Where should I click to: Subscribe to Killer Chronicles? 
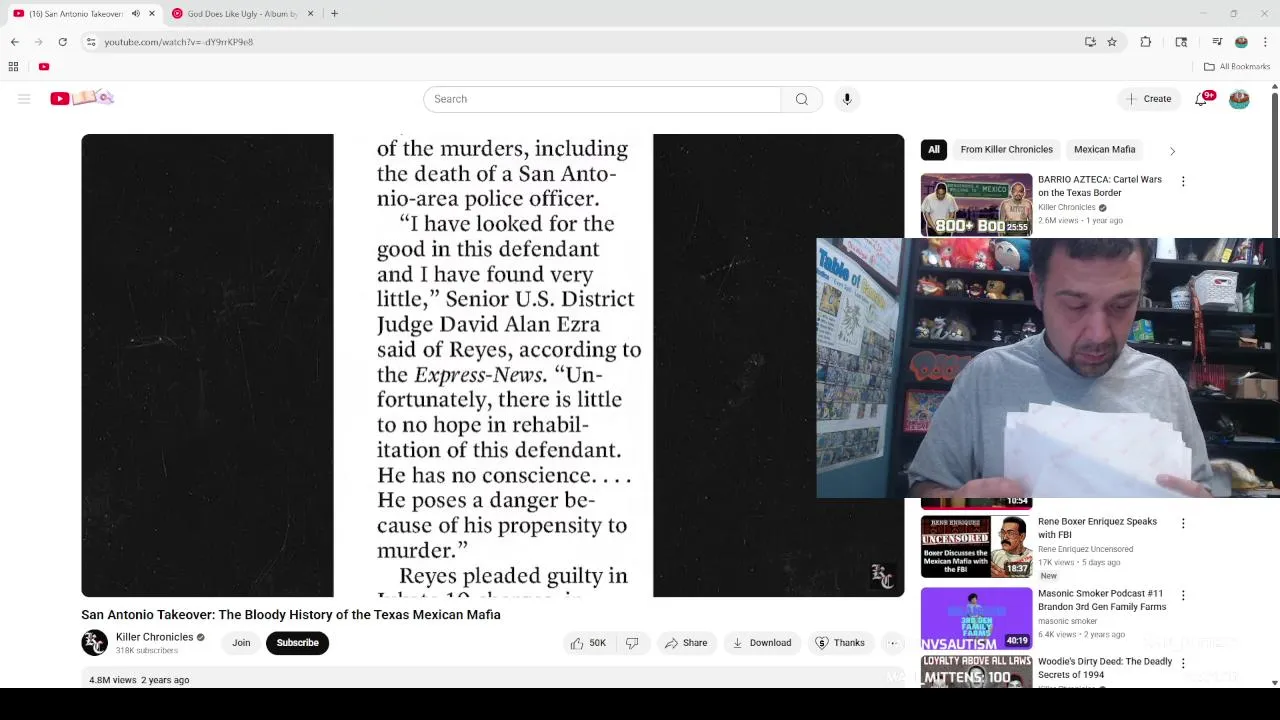pyautogui.click(x=297, y=643)
